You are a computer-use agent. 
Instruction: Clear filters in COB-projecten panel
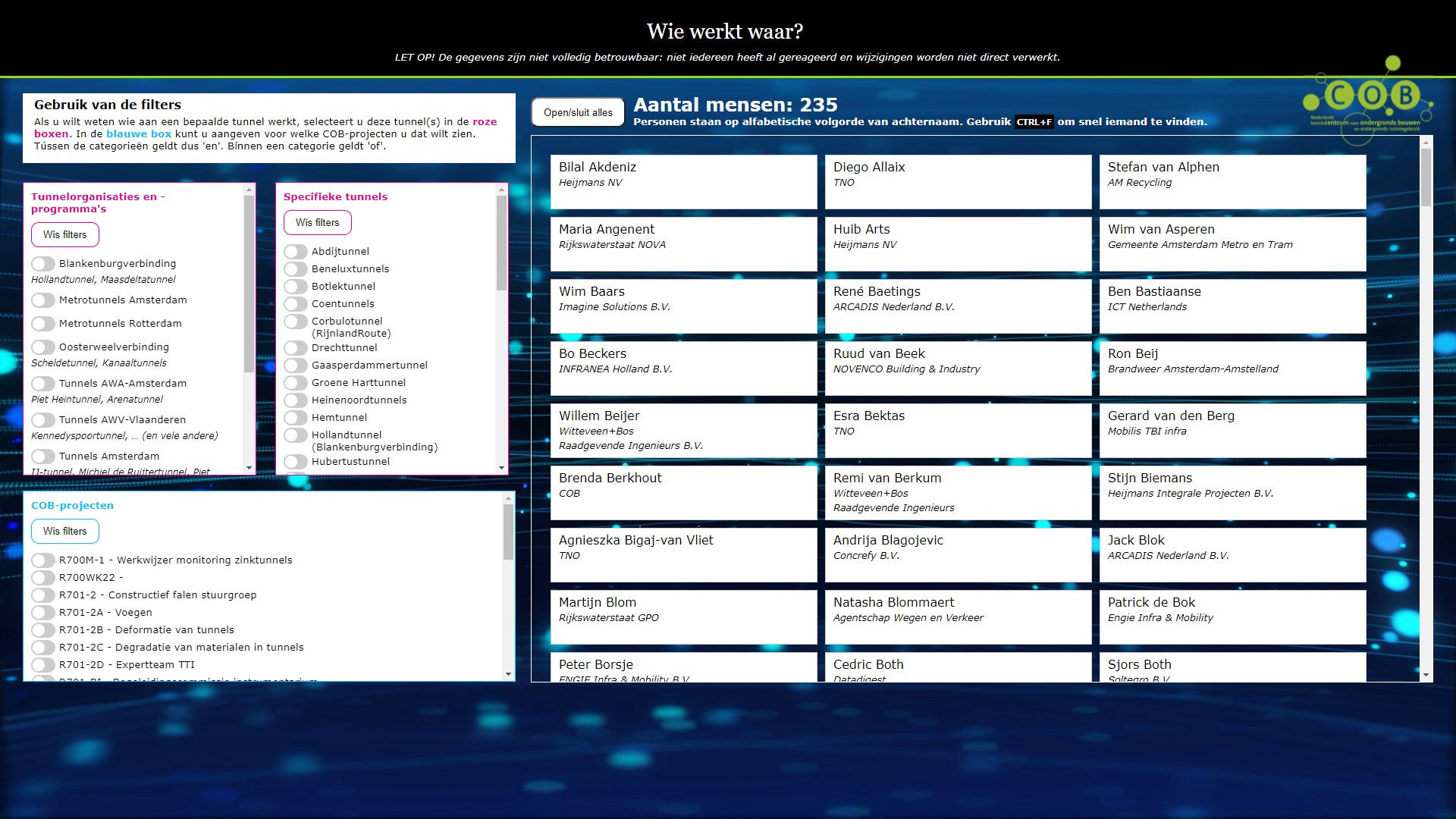pyautogui.click(x=65, y=532)
